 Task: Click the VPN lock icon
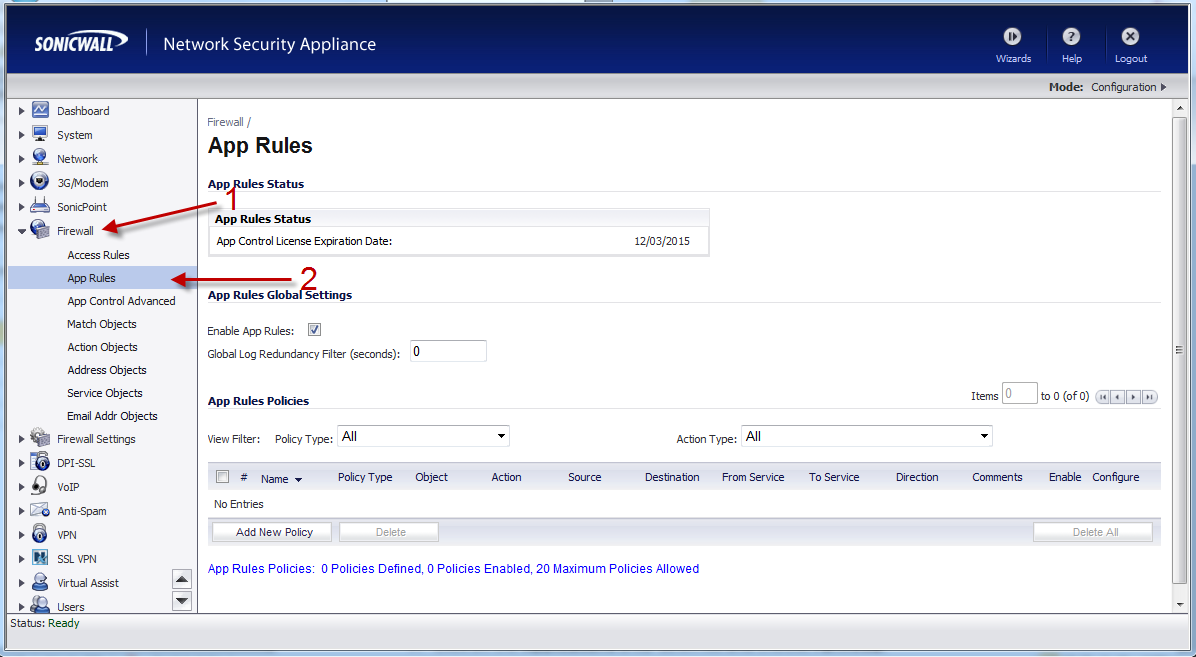pos(40,534)
